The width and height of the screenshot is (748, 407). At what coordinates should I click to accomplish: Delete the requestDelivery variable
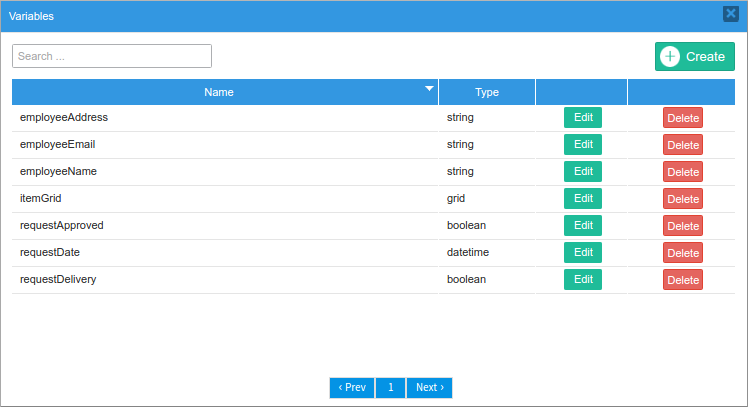click(x=682, y=280)
